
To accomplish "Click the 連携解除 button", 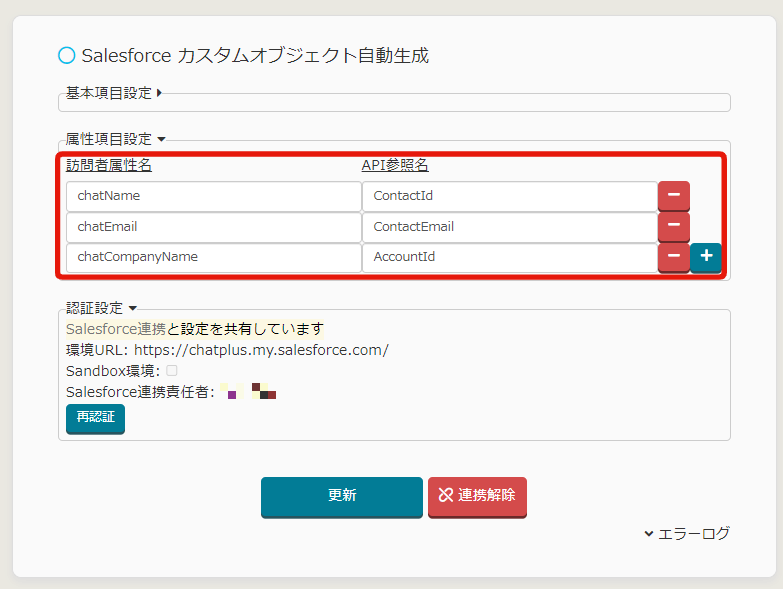I will pos(477,496).
